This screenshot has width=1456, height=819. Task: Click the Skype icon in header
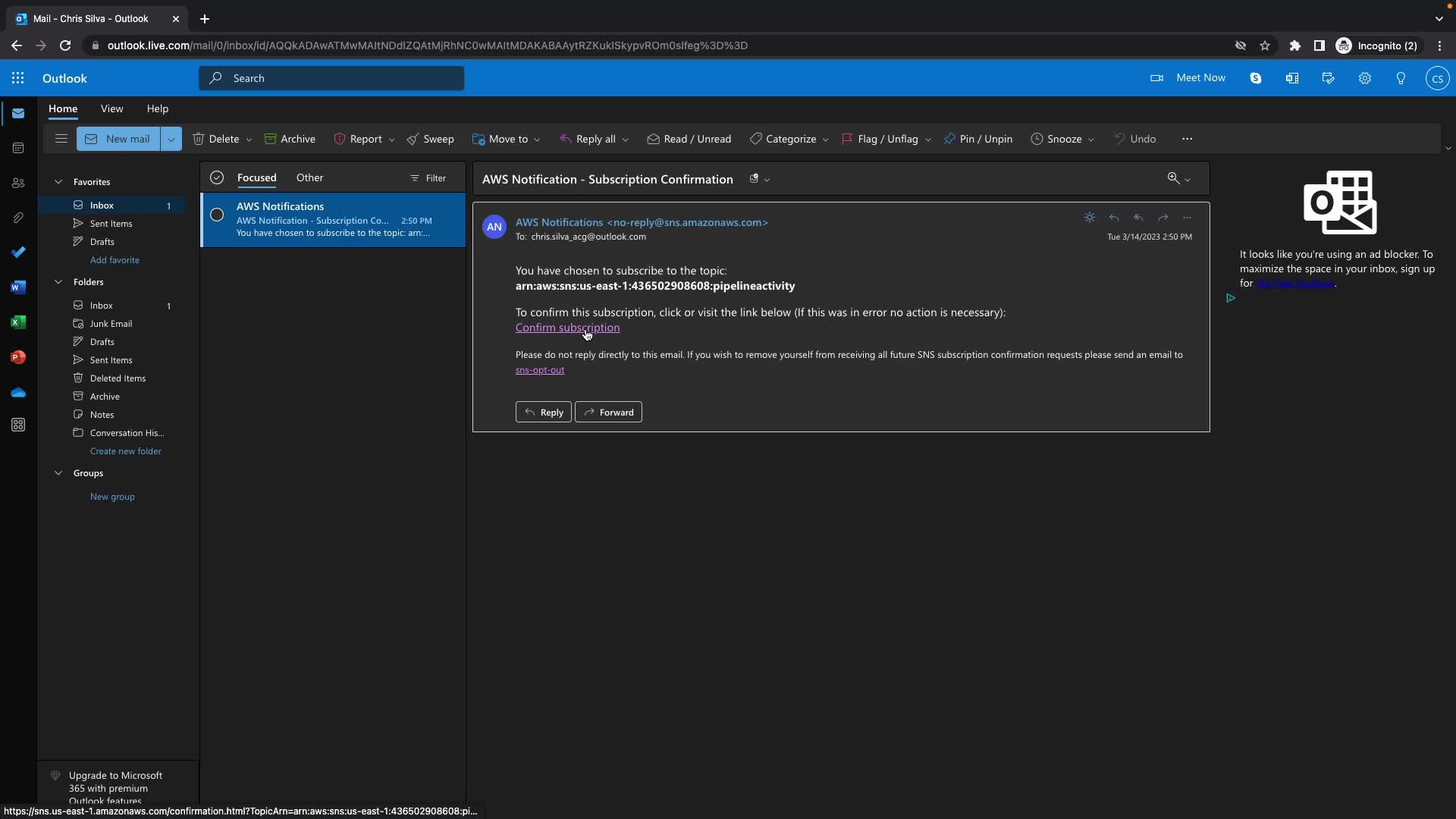tap(1256, 78)
